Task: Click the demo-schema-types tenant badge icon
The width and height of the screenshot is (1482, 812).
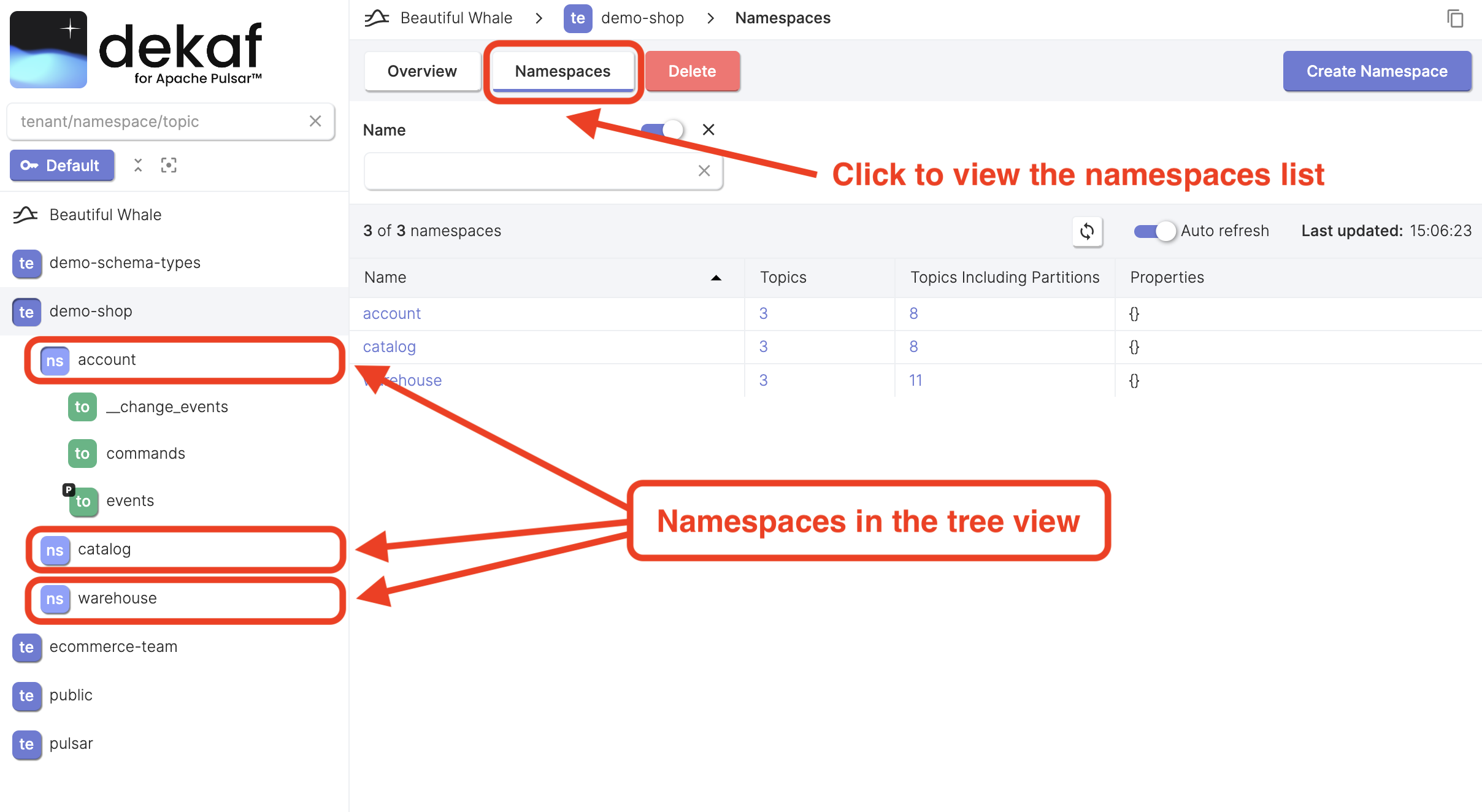Action: (26, 263)
